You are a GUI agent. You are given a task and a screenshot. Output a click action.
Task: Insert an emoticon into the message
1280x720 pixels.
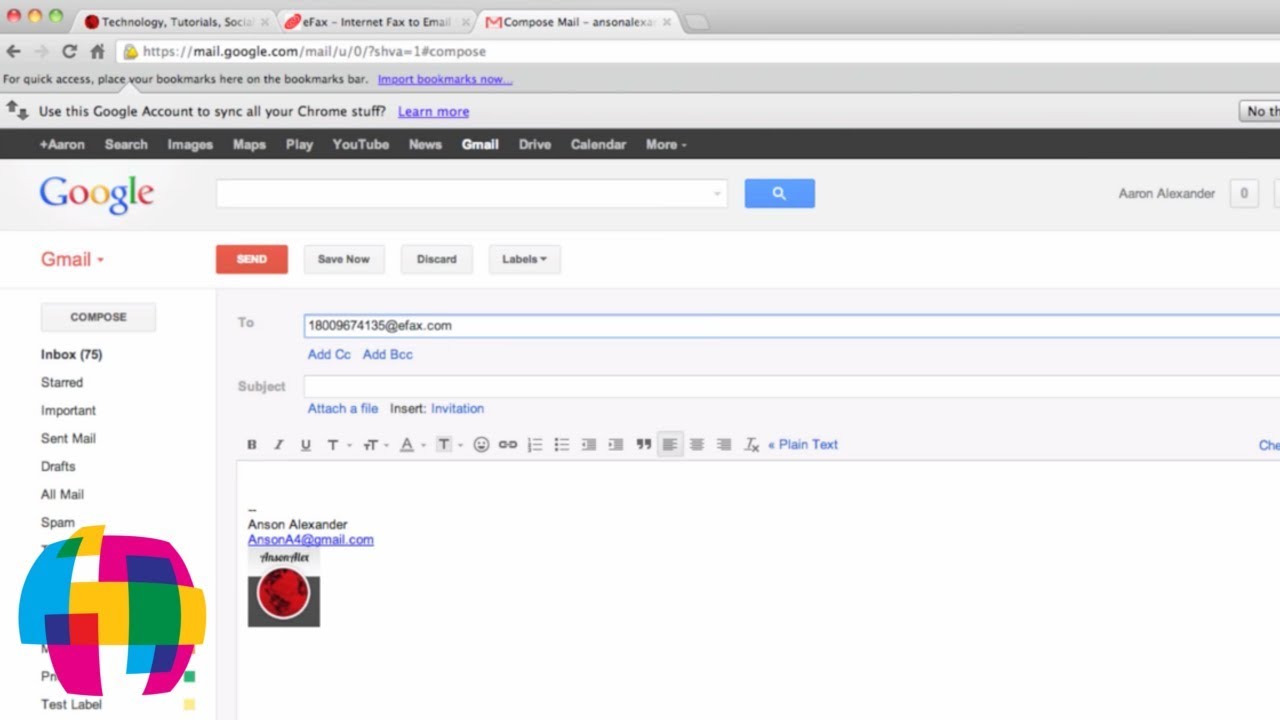[x=481, y=445]
